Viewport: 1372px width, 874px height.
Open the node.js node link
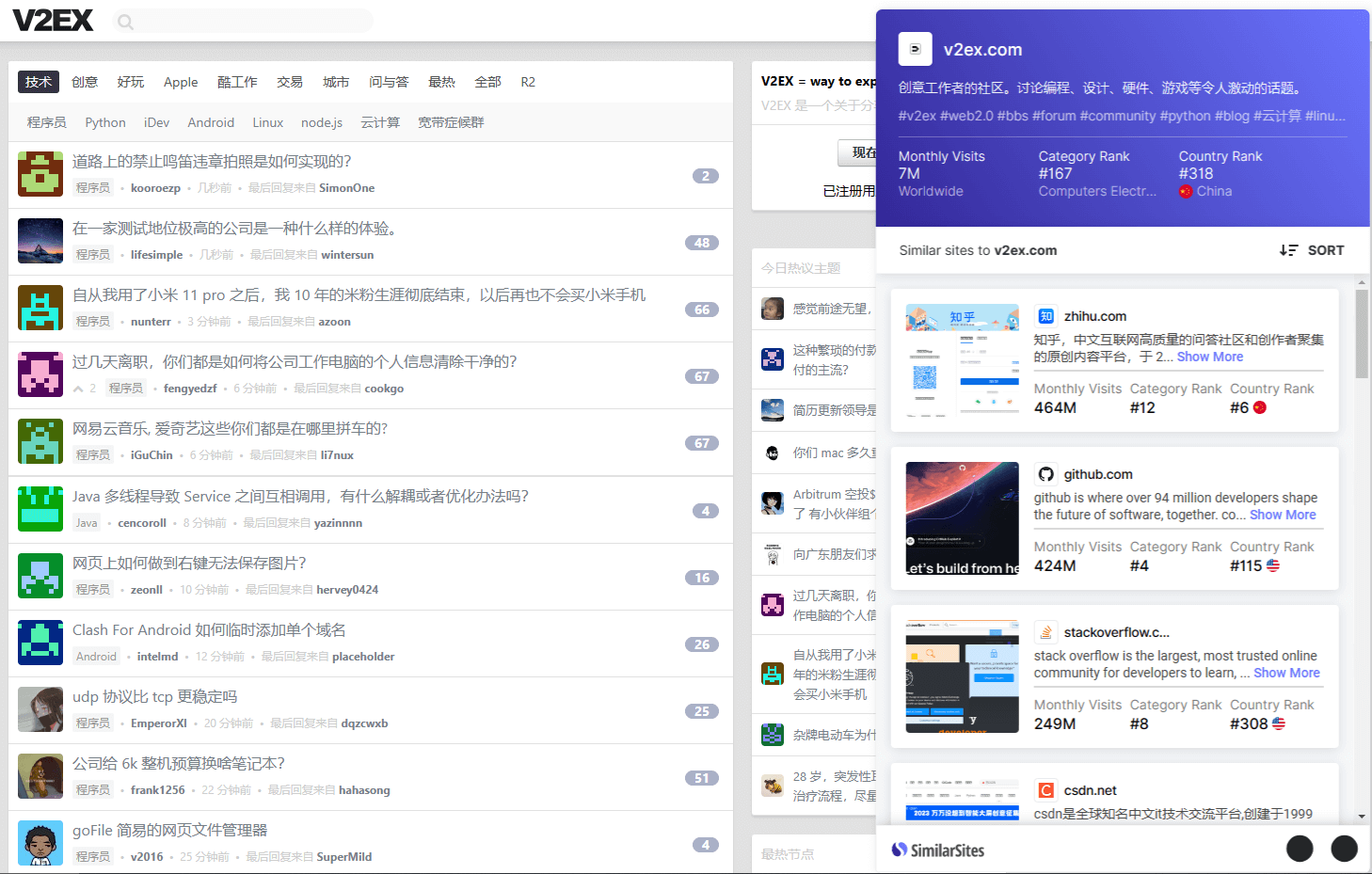coord(322,122)
